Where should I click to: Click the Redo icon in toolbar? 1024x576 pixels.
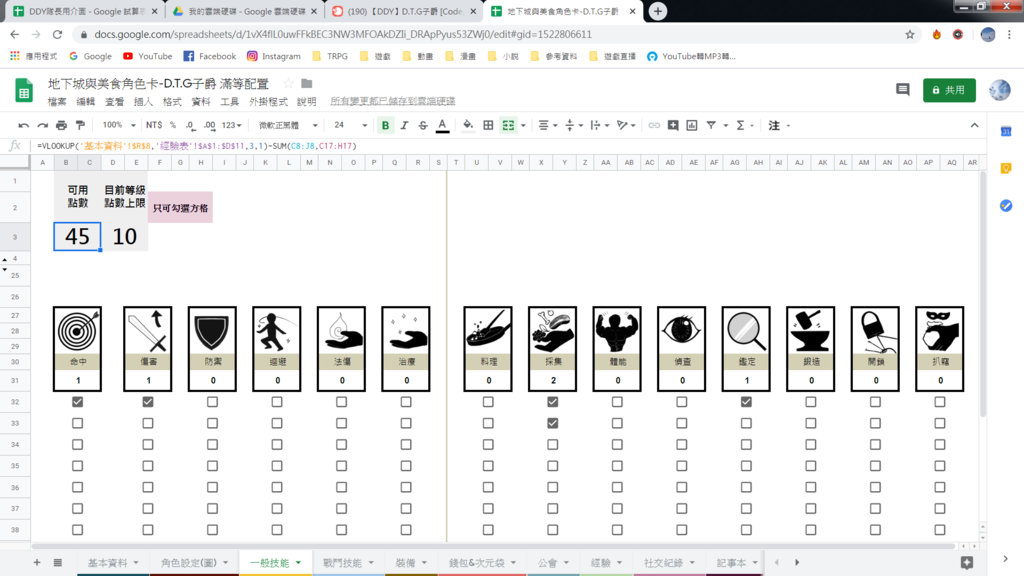click(42, 125)
